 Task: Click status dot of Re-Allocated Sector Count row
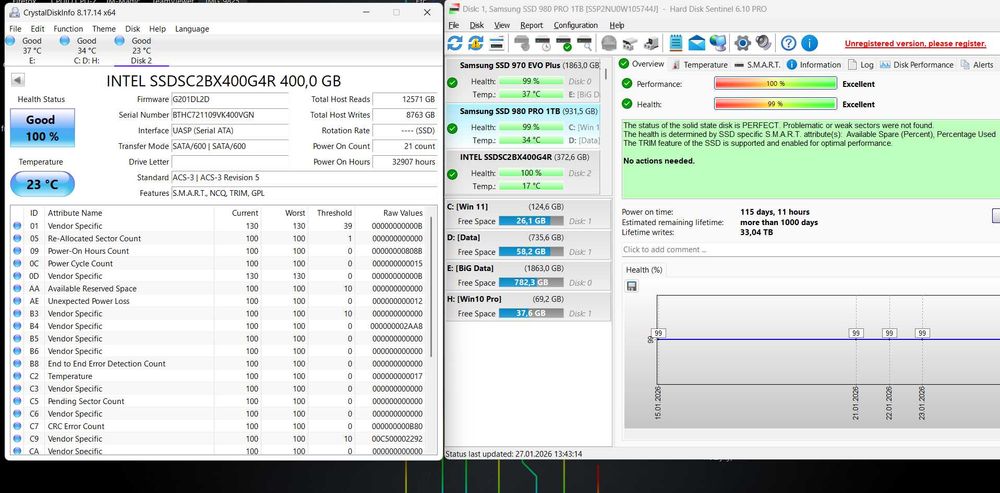[17, 239]
